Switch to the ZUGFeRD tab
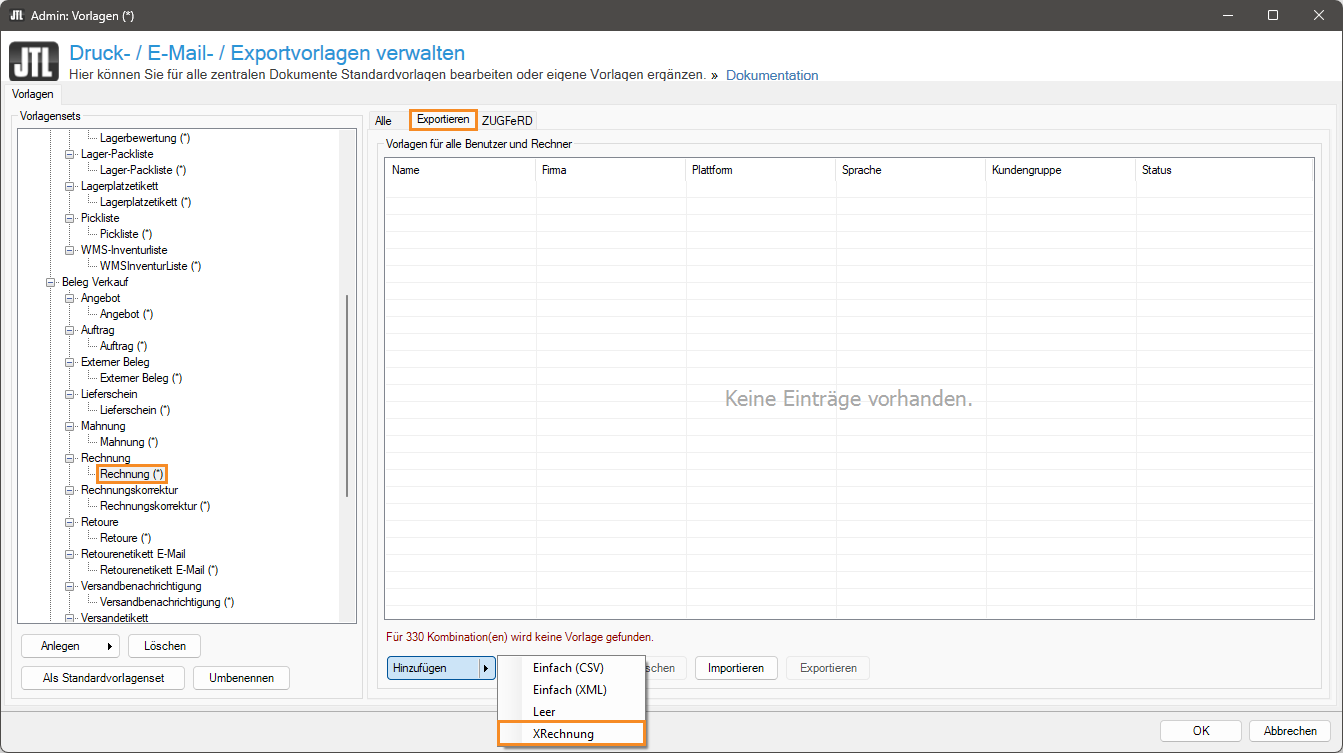This screenshot has height=753, width=1343. click(507, 120)
